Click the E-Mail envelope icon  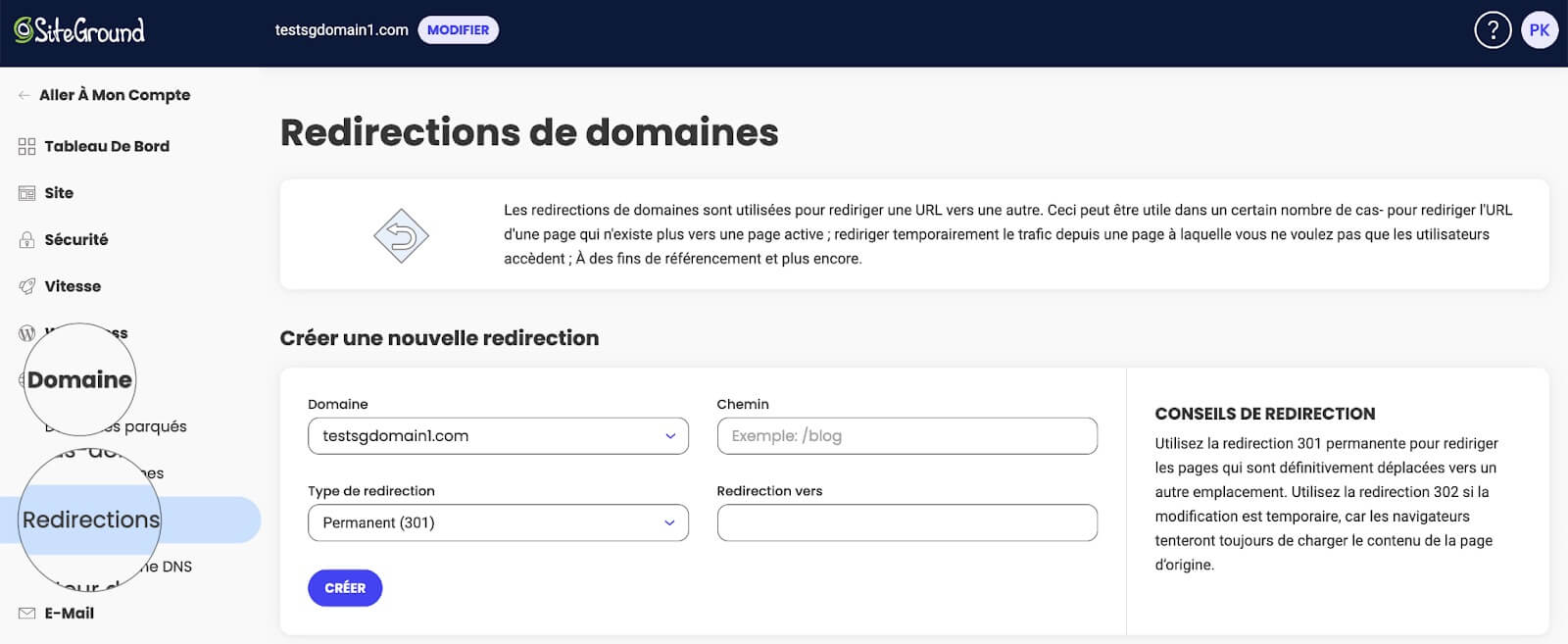(26, 614)
